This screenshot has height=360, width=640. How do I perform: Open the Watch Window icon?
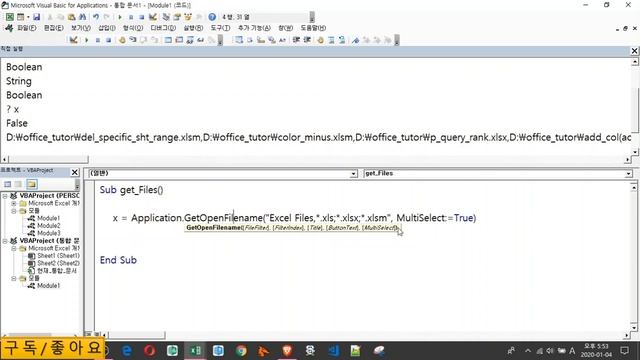point(190,40)
